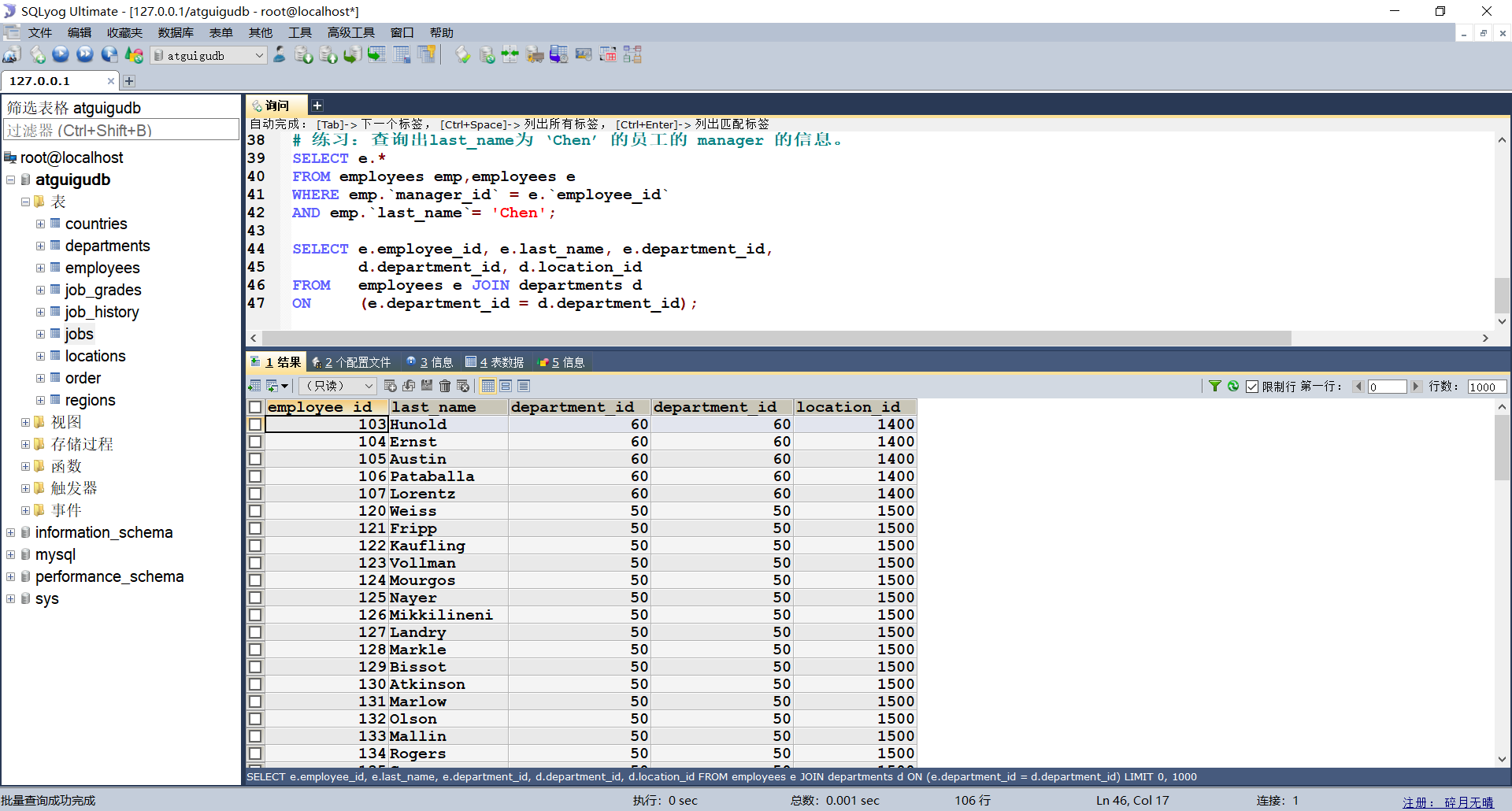Check the row checkbox for Vollman
Image resolution: width=1512 pixels, height=811 pixels.
255,563
